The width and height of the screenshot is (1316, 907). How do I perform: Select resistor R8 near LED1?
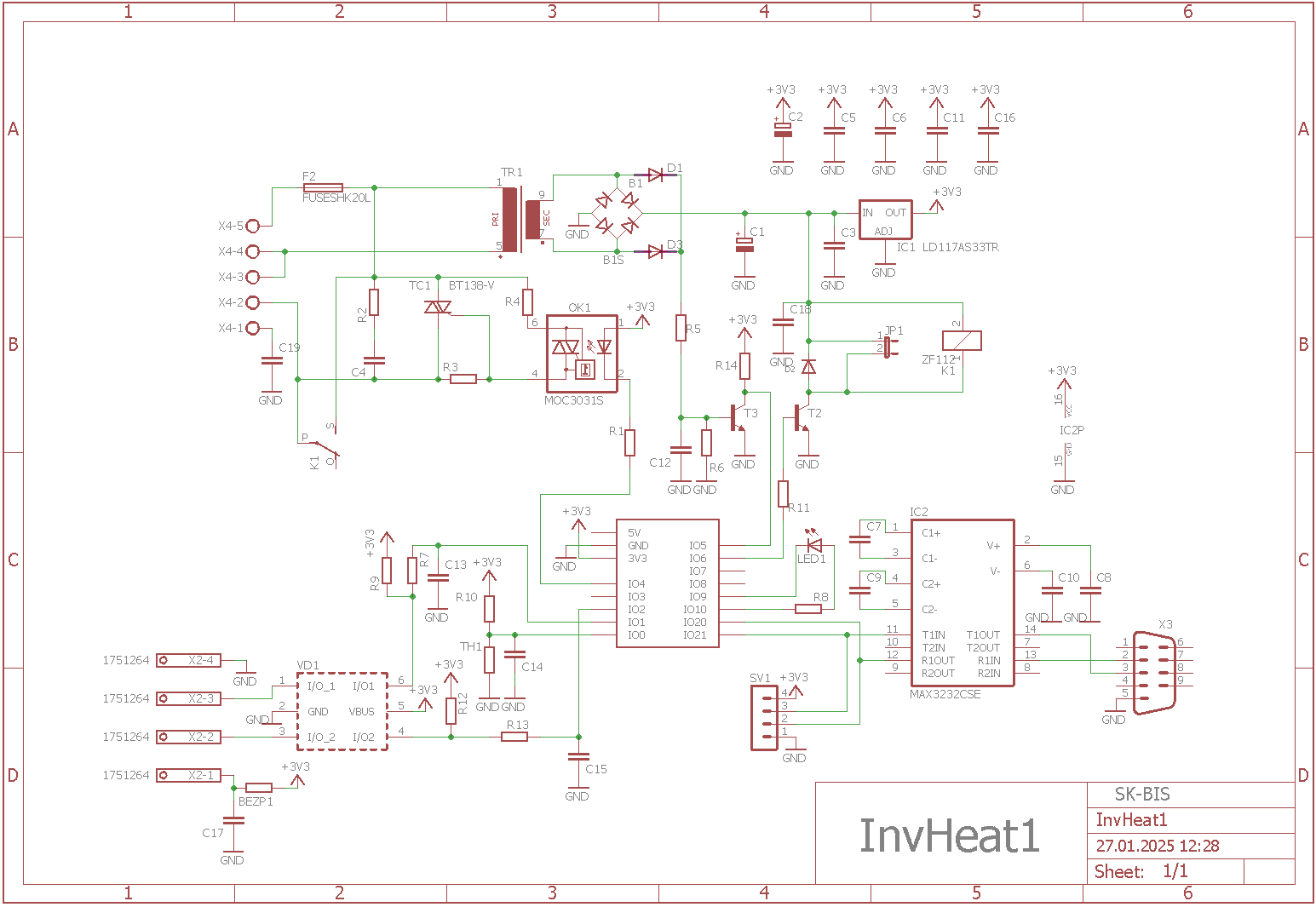click(808, 609)
